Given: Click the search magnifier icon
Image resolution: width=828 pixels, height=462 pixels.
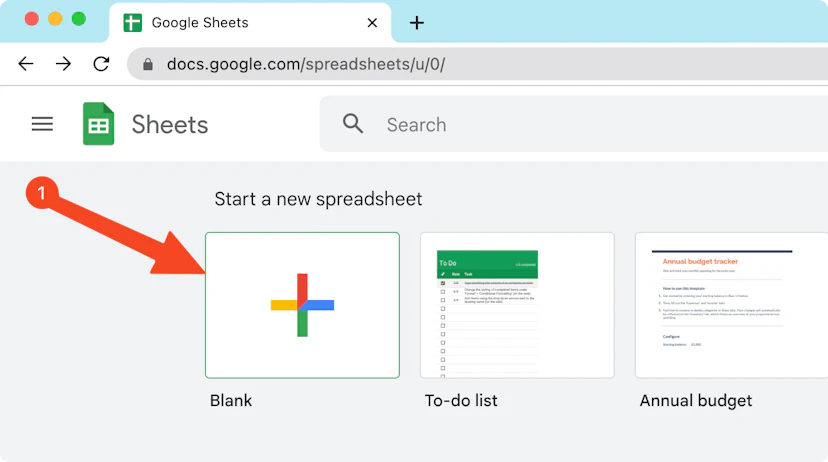Looking at the screenshot, I should pyautogui.click(x=353, y=124).
